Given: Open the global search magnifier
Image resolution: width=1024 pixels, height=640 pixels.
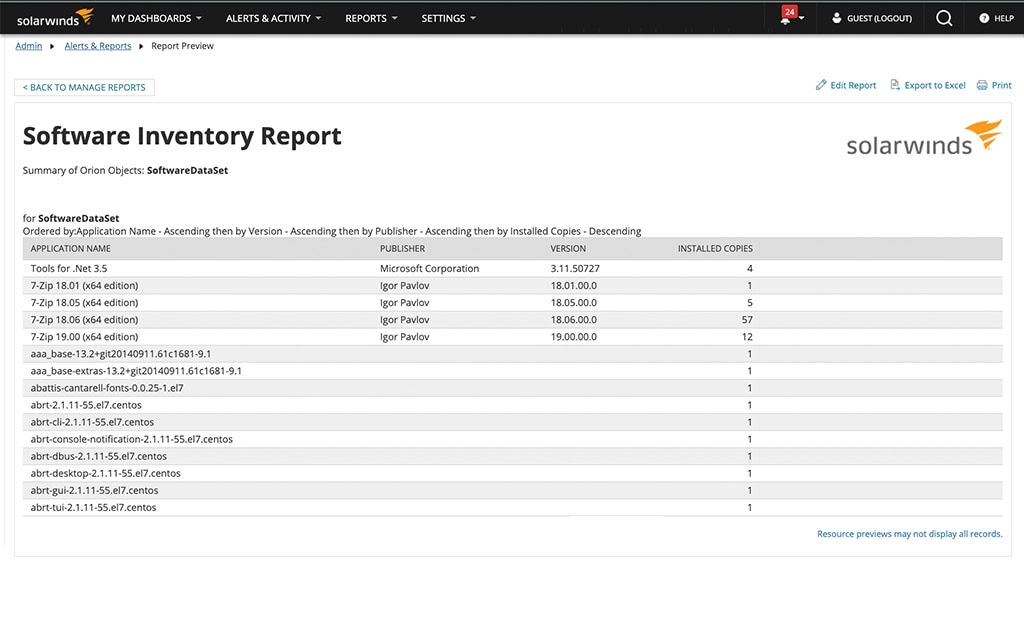Looking at the screenshot, I should [x=944, y=17].
